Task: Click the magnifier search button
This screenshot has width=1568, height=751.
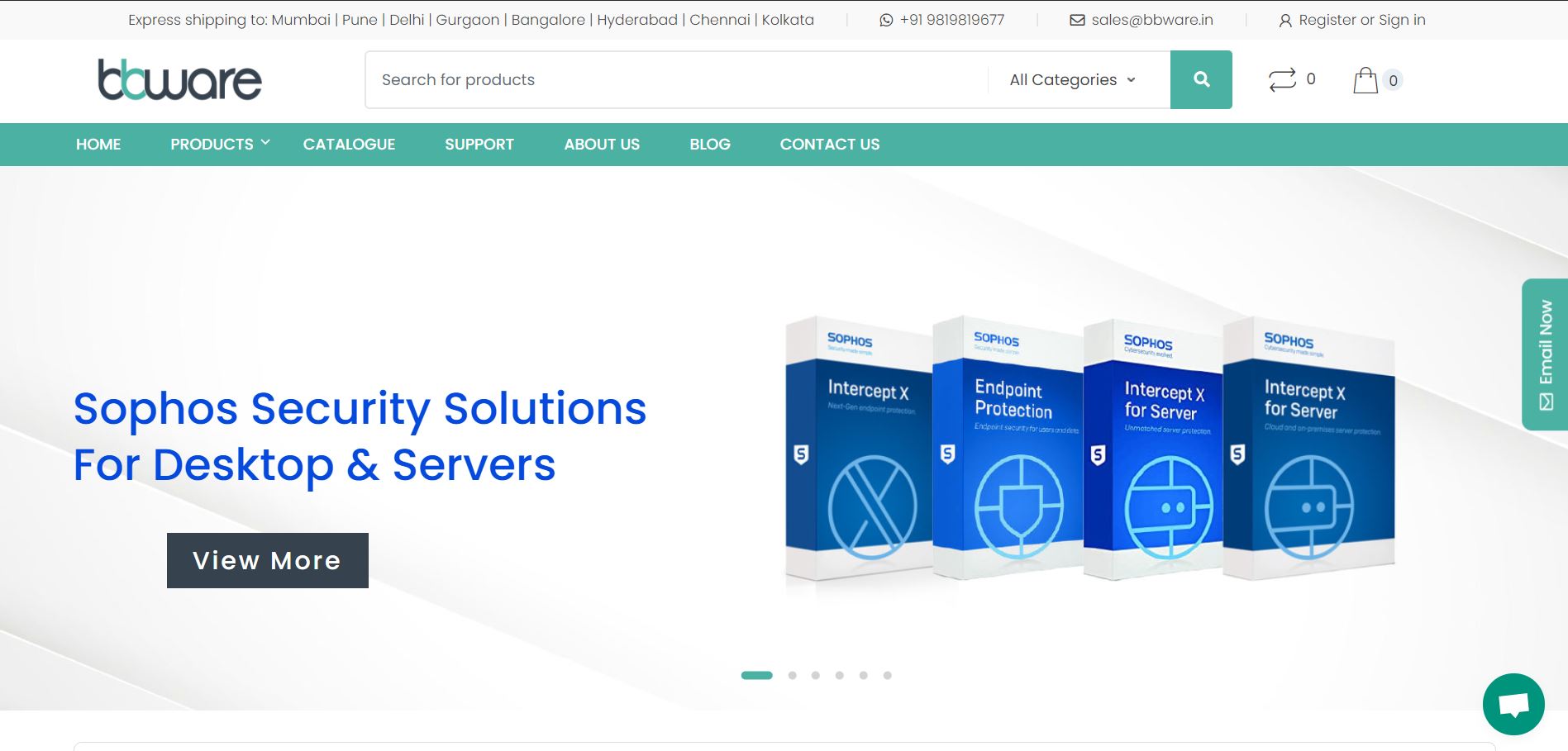Action: pyautogui.click(x=1201, y=79)
